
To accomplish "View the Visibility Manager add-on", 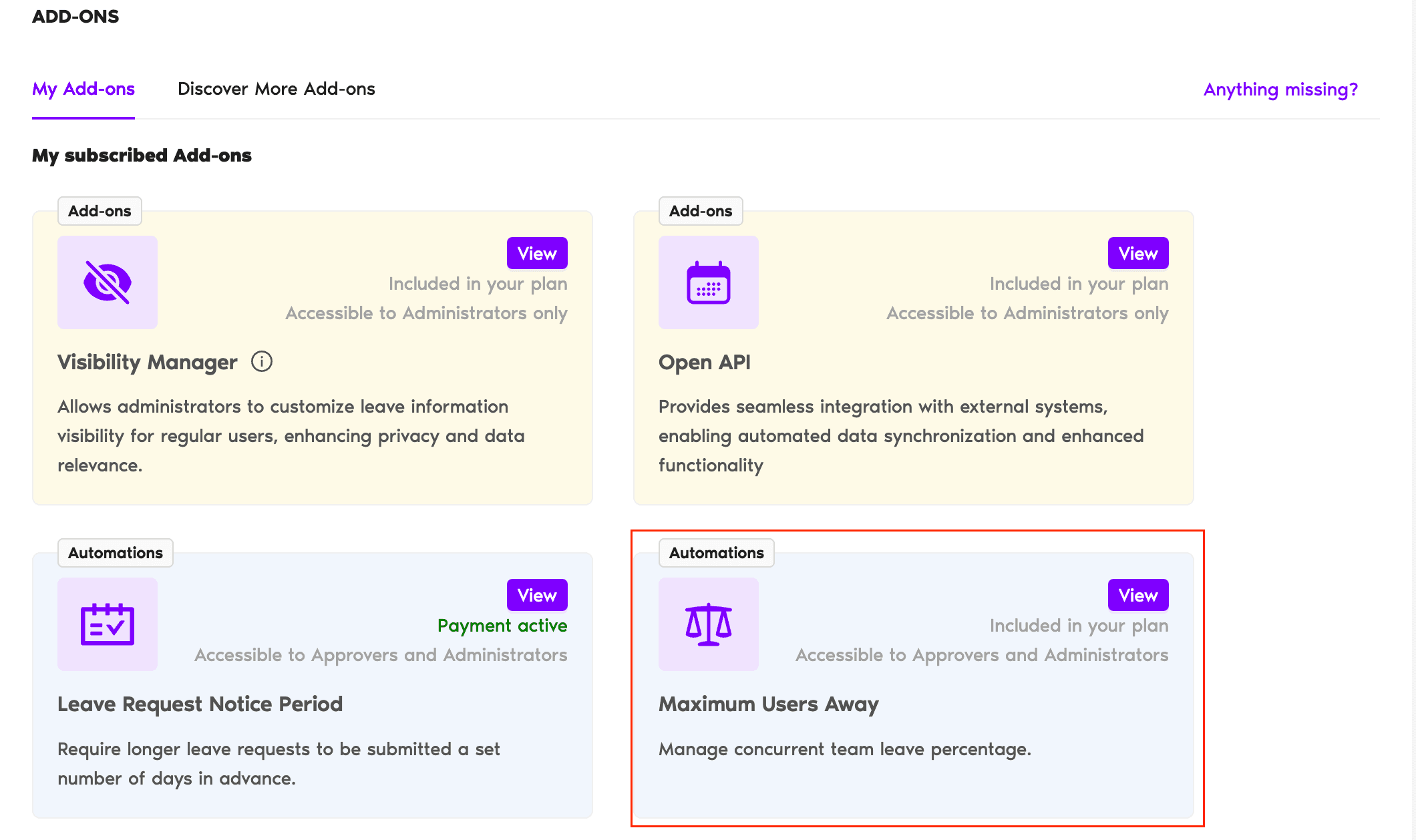I will point(536,254).
